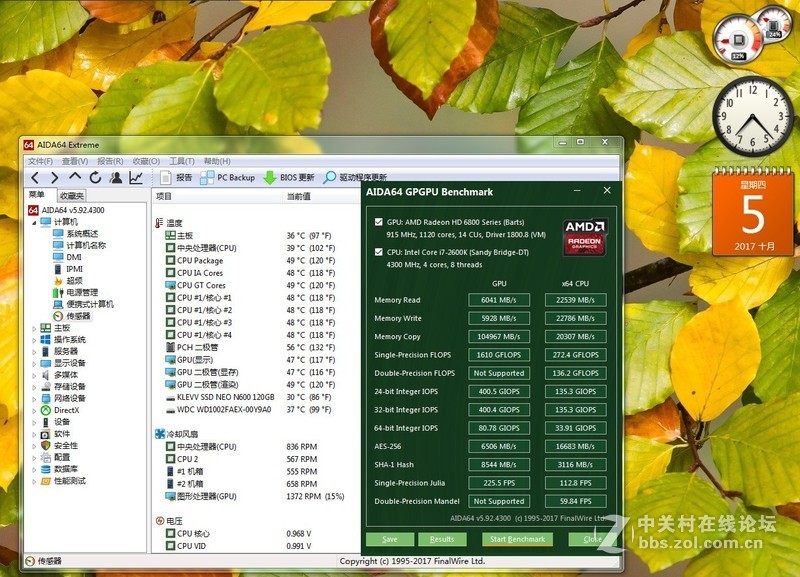Click the 驱动程序更新 toolbar button
Viewport: 800px width, 577px height.
[x=355, y=178]
